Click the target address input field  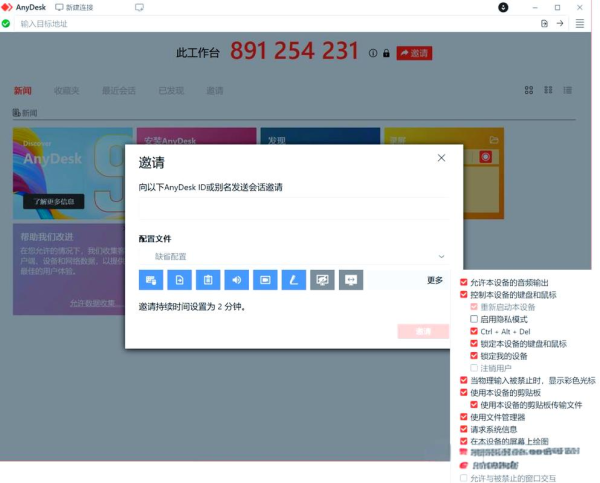pyautogui.click(x=276, y=24)
